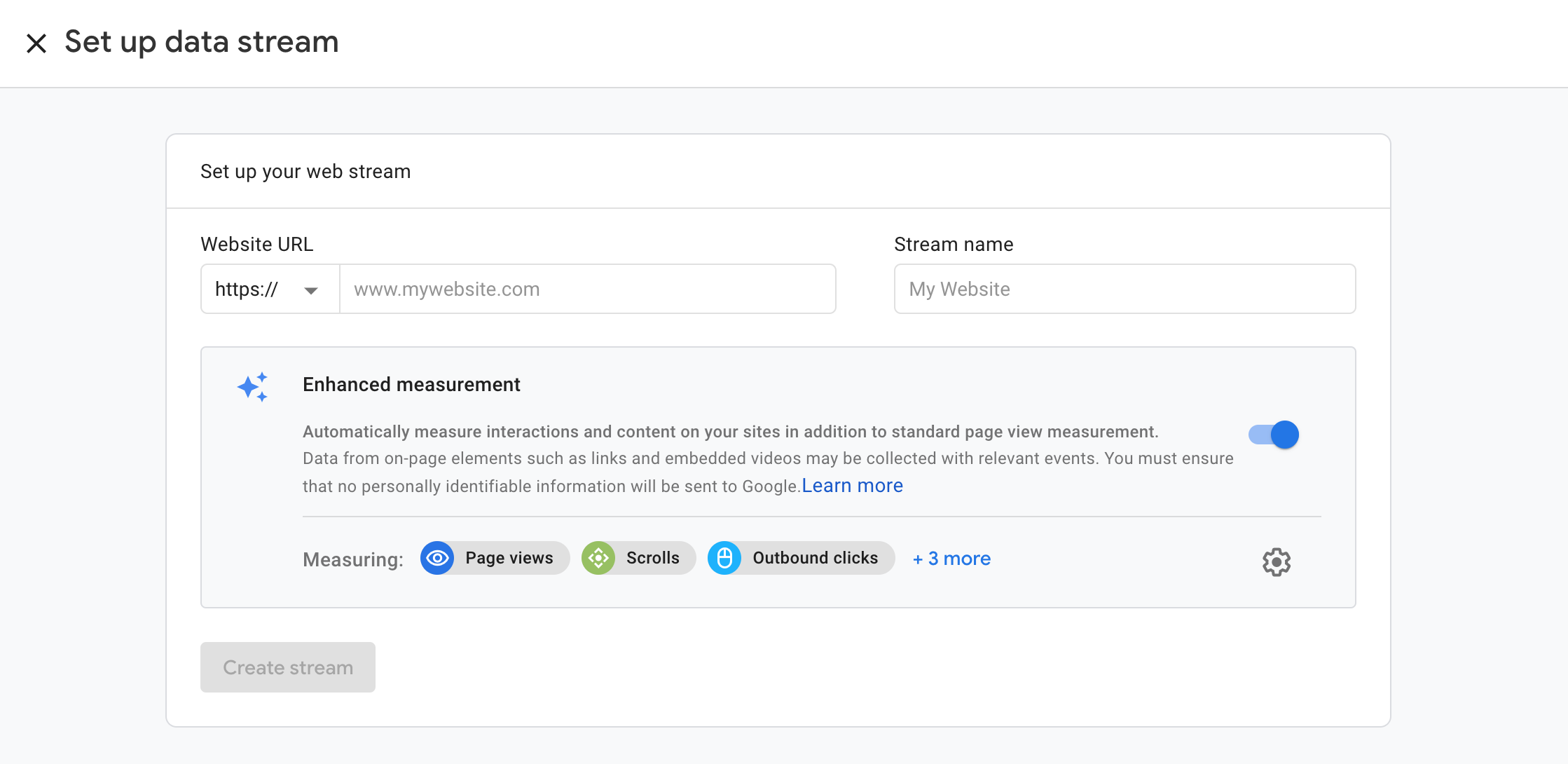The image size is (1568, 764).
Task: Click the Enhanced measurement sparkle icon
Action: [253, 387]
